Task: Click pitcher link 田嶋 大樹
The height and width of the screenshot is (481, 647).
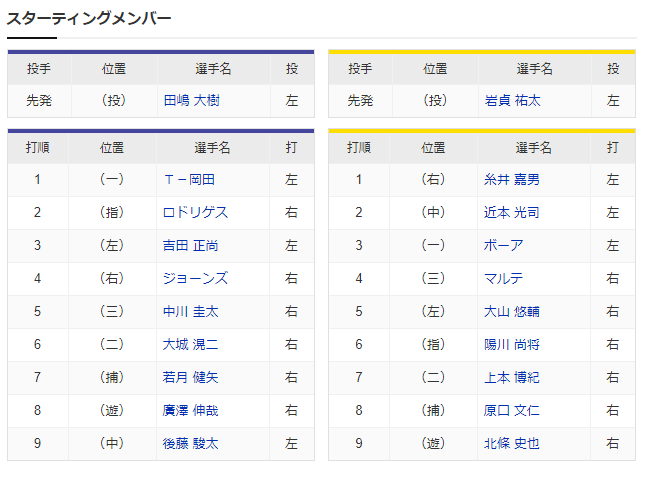Action: point(190,101)
